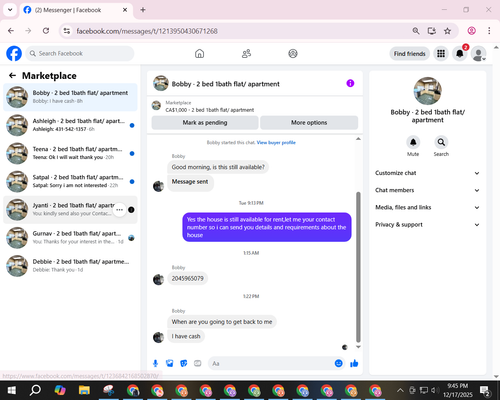
Task: Open the emoji picker icon
Action: point(338,363)
